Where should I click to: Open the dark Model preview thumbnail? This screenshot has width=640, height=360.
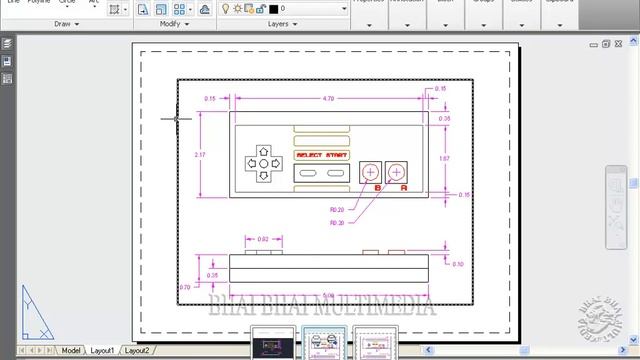pos(273,343)
